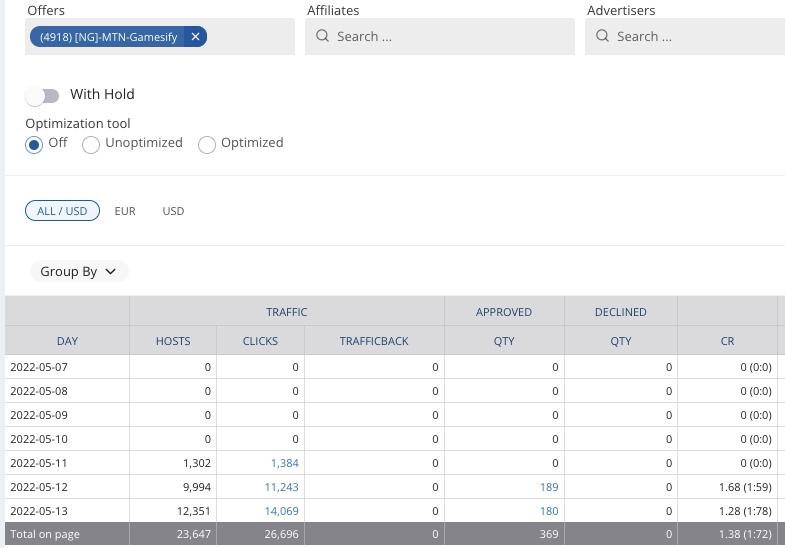Screen dimensions: 785x548
Task: Switch to the ALL / USD currency tab
Action: tap(62, 211)
